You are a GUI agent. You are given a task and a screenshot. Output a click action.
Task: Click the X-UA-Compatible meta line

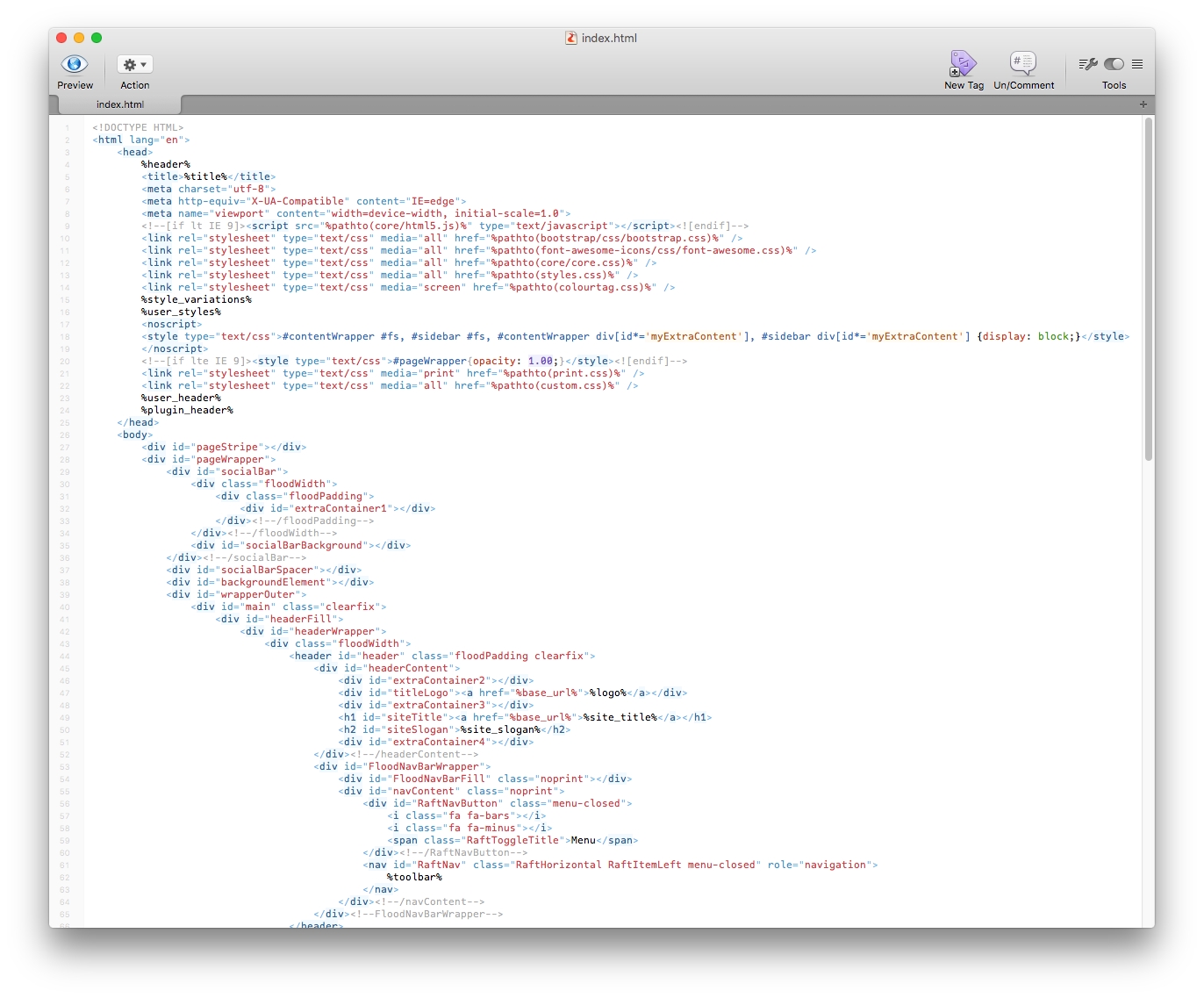coord(305,201)
